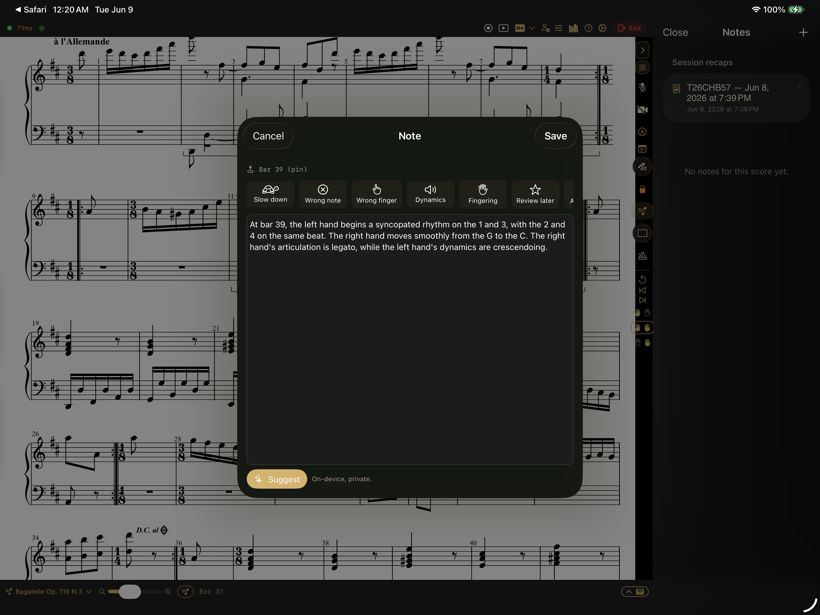Expand the bottom keyboard panel button
This screenshot has height=615, width=820.
tap(635, 591)
